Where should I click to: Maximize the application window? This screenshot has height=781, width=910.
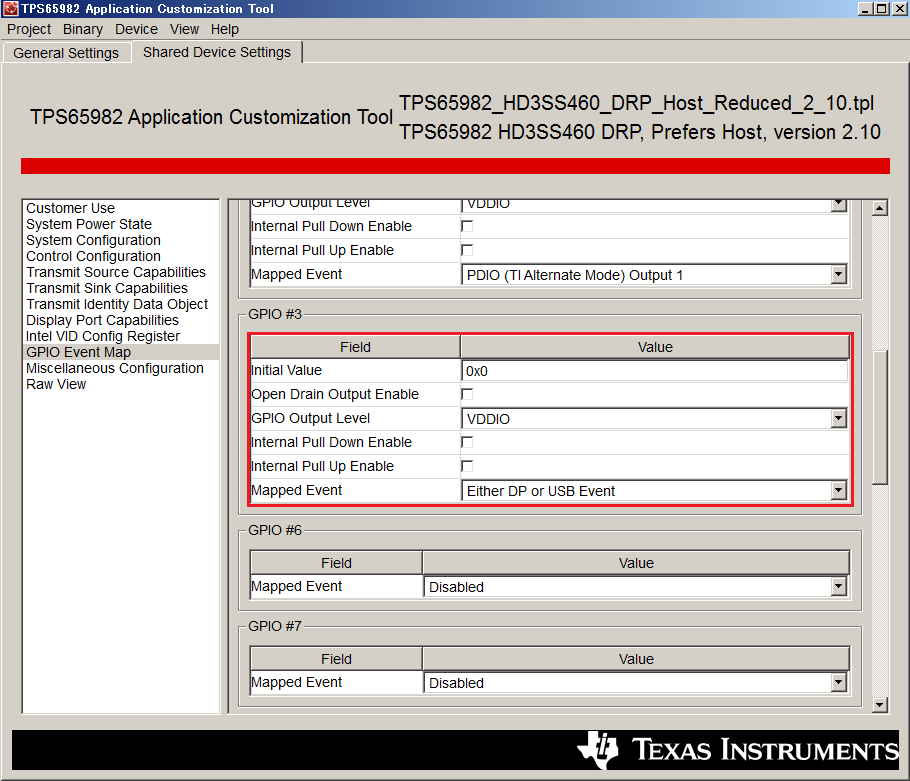(x=882, y=9)
